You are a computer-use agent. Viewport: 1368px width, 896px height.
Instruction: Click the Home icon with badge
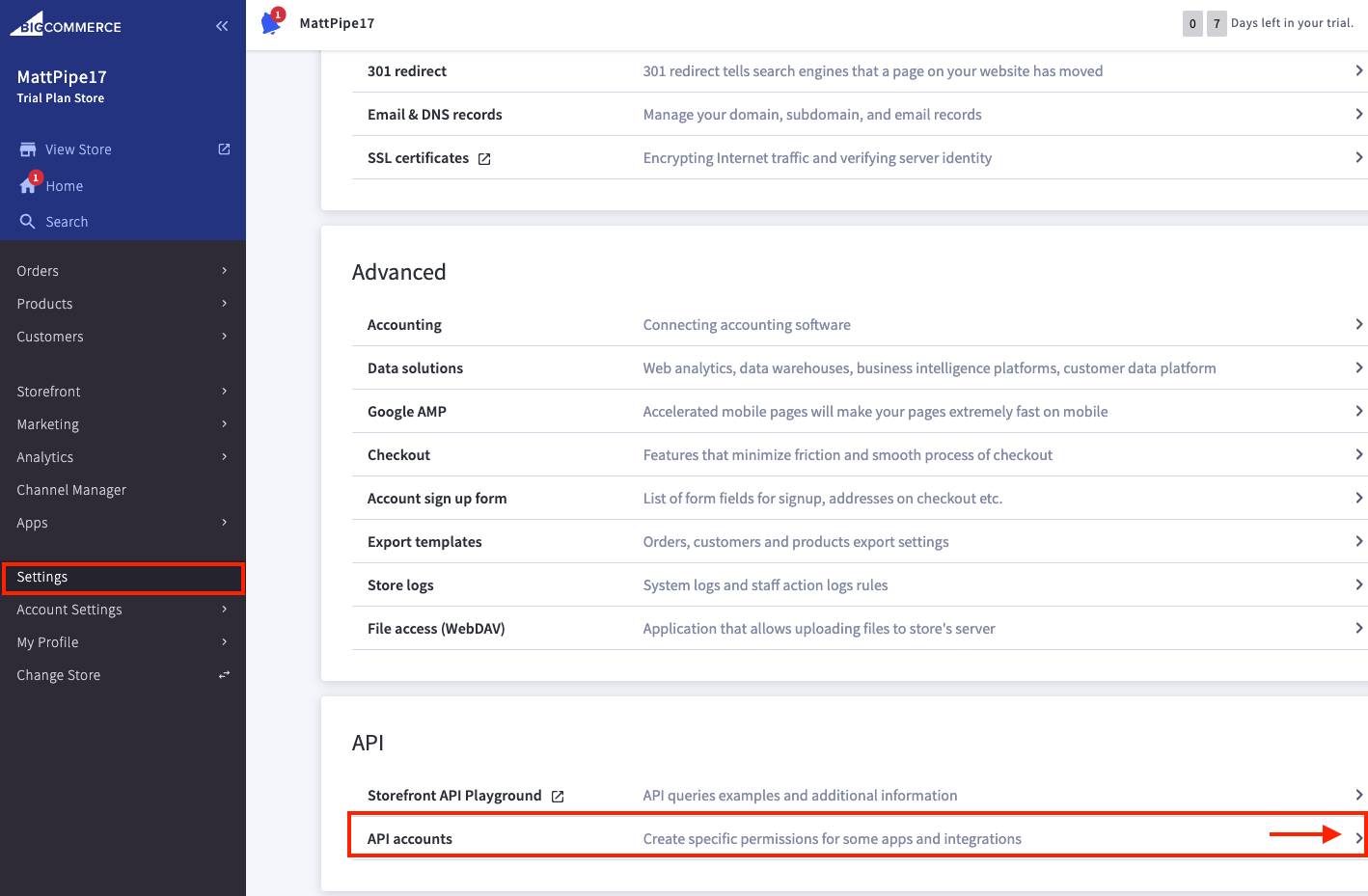(29, 184)
